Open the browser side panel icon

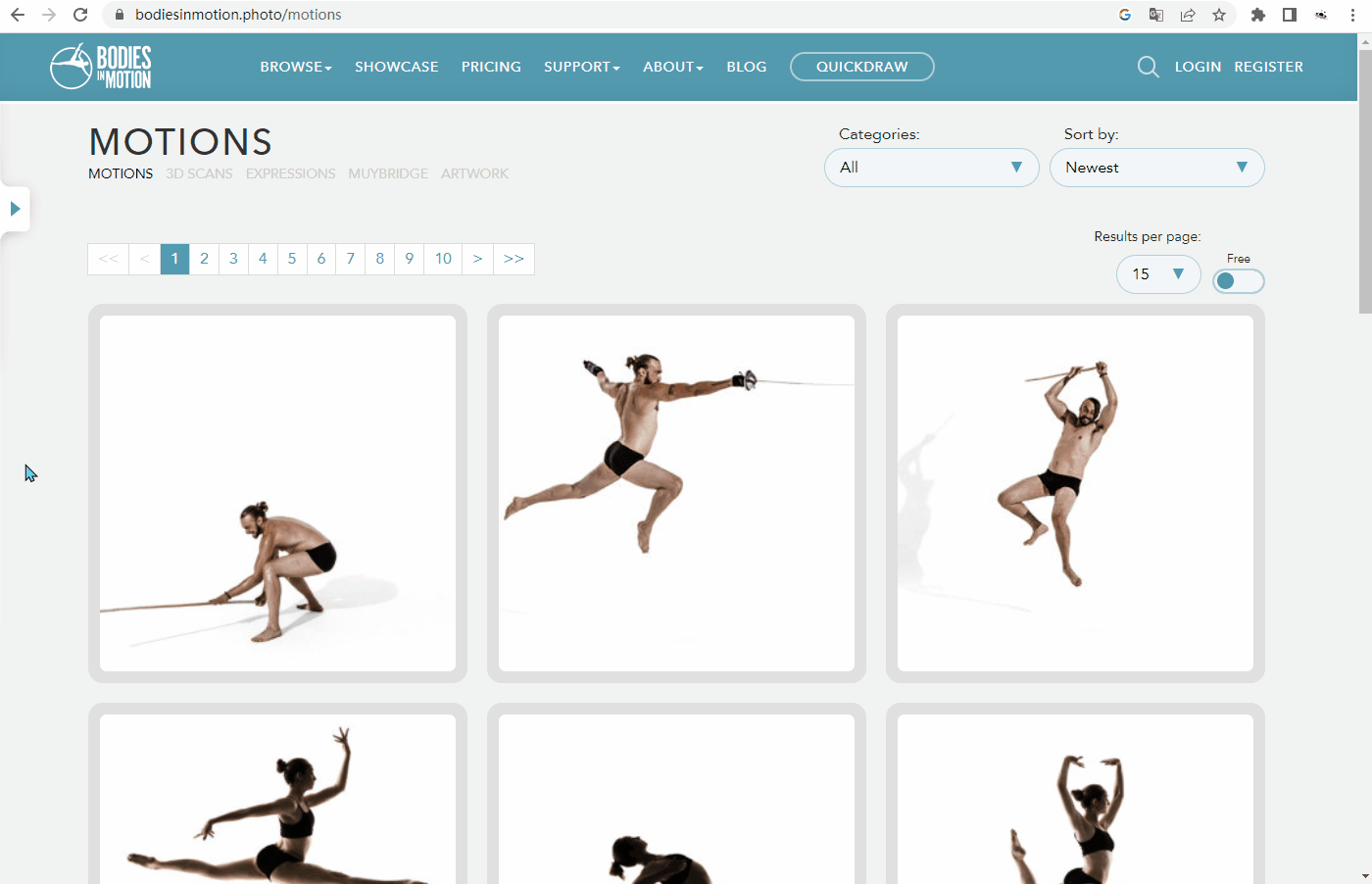click(1290, 15)
